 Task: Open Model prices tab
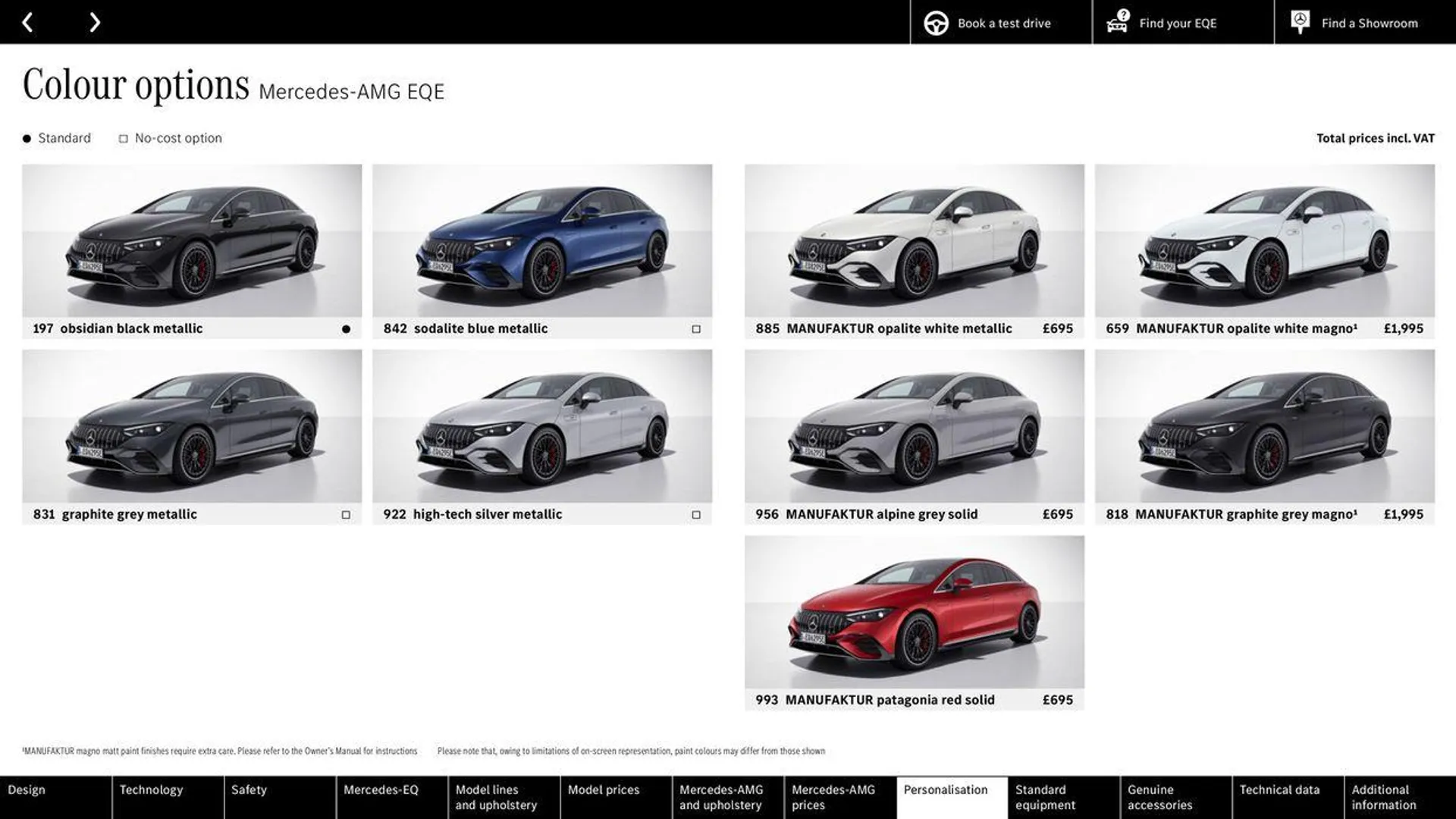[616, 797]
